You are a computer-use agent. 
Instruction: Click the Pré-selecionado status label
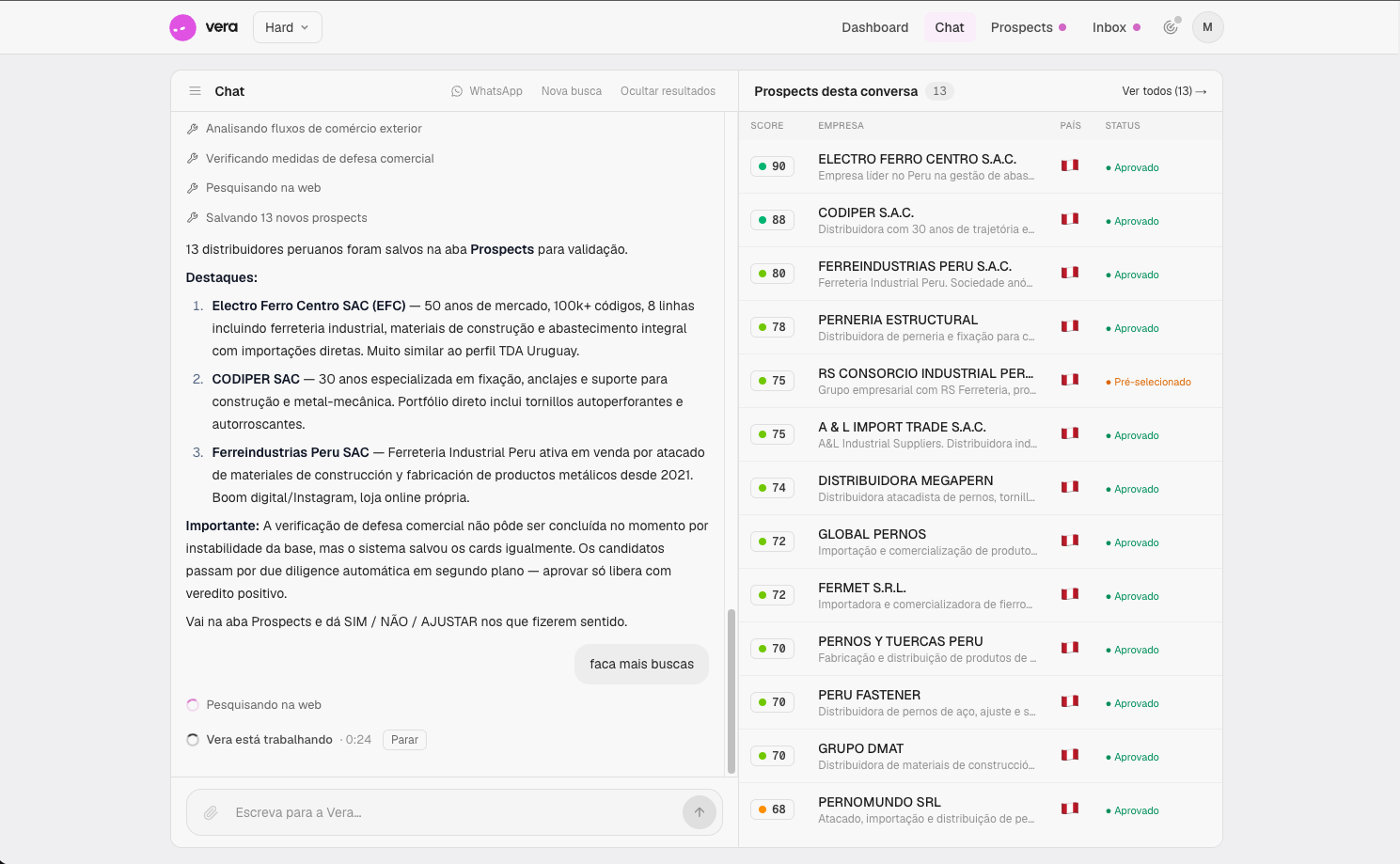click(1148, 382)
